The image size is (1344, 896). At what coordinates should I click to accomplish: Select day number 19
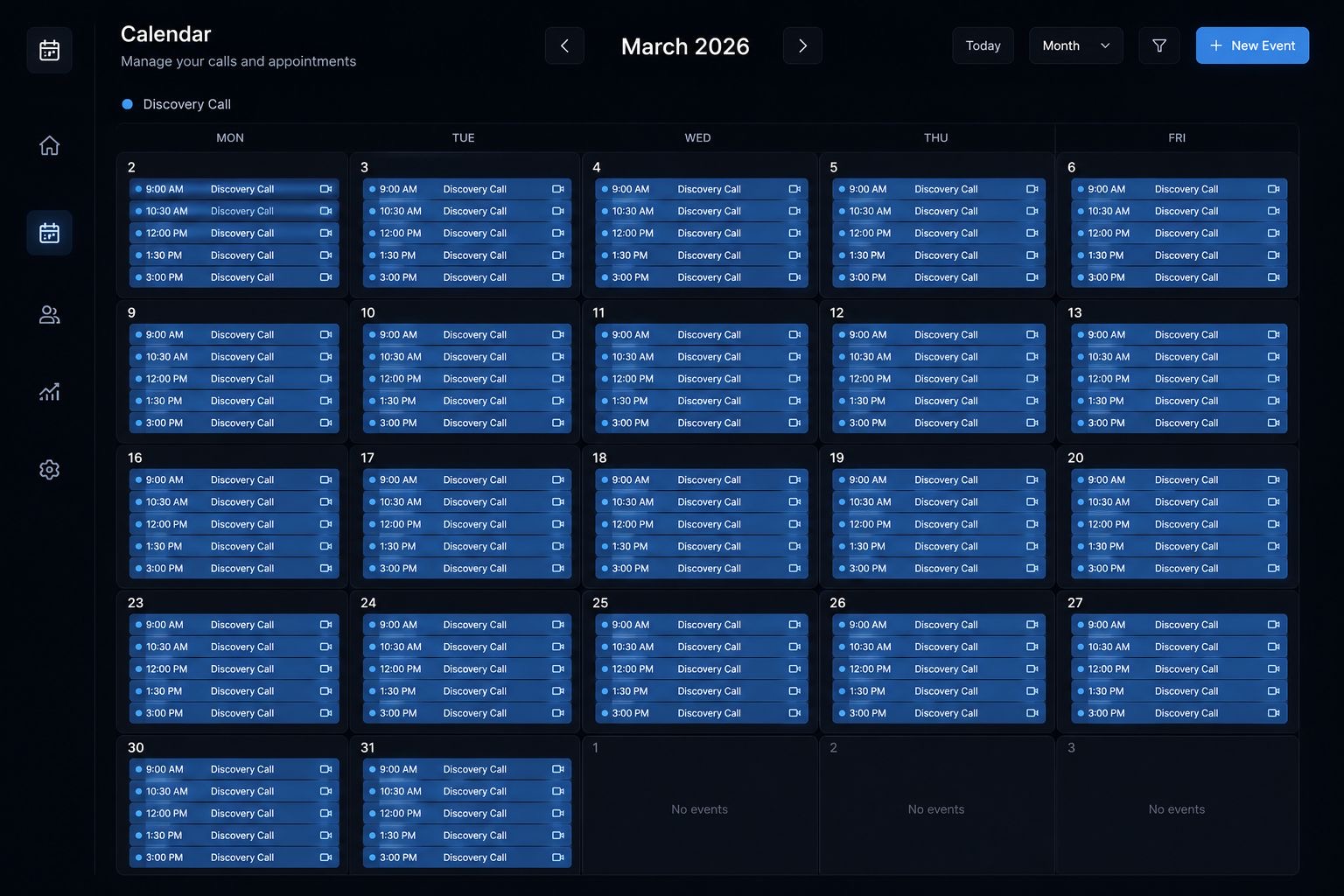(836, 458)
